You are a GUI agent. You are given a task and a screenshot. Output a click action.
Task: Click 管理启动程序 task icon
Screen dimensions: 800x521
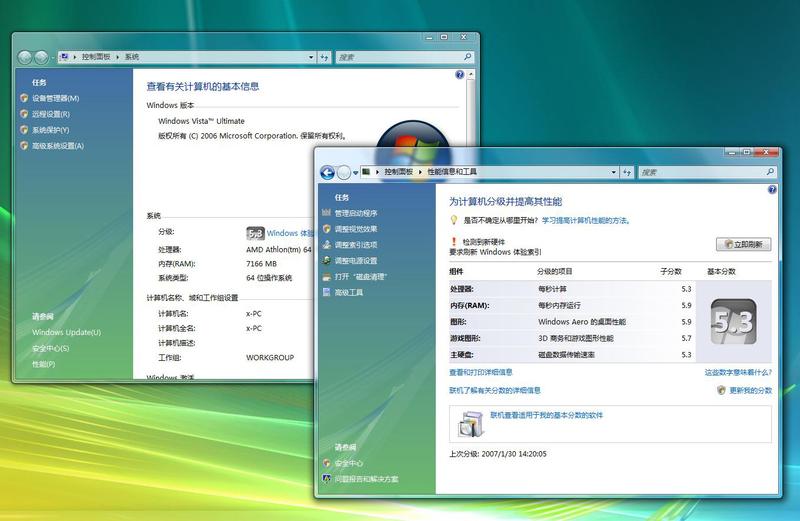[x=327, y=213]
